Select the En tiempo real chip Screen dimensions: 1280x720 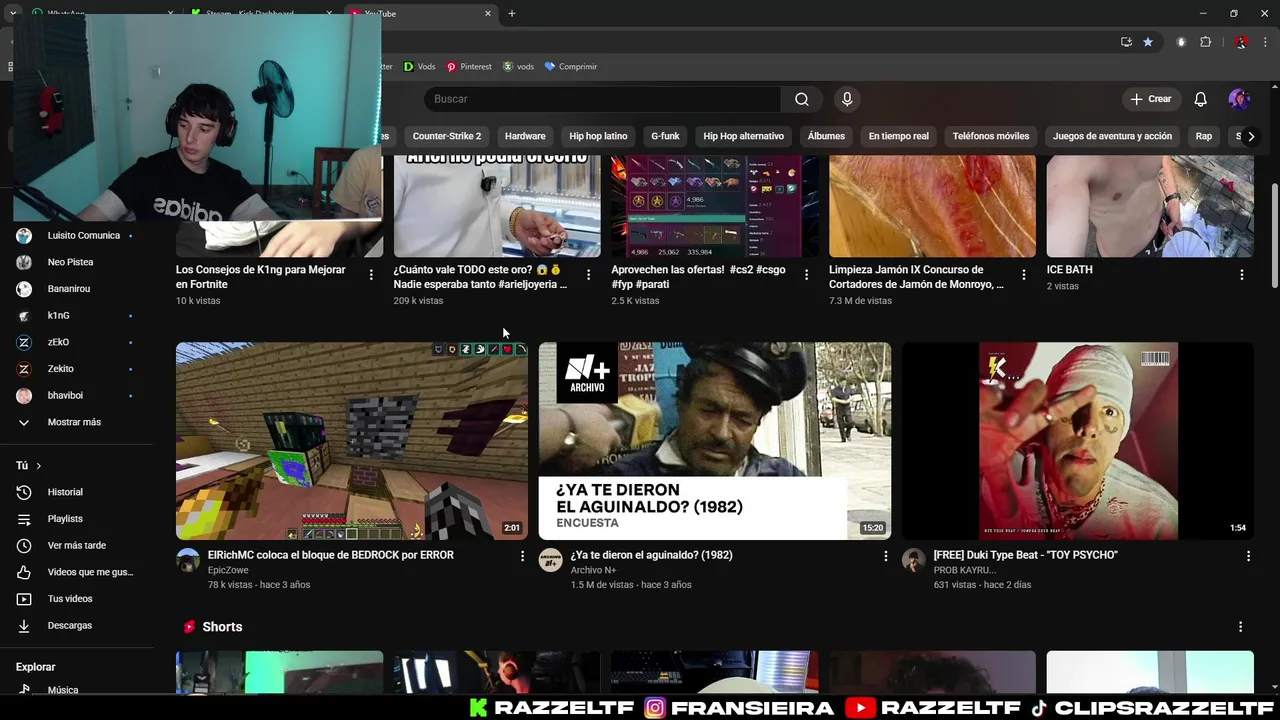[x=898, y=136]
